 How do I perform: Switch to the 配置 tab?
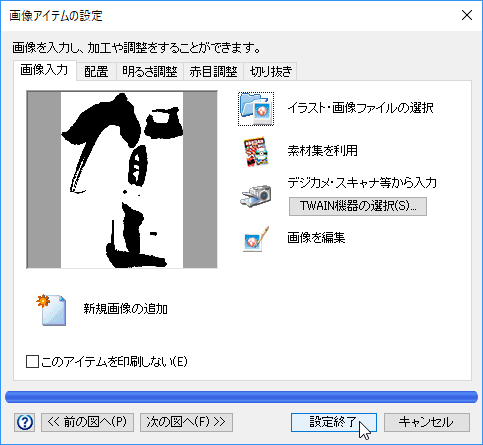point(96,72)
